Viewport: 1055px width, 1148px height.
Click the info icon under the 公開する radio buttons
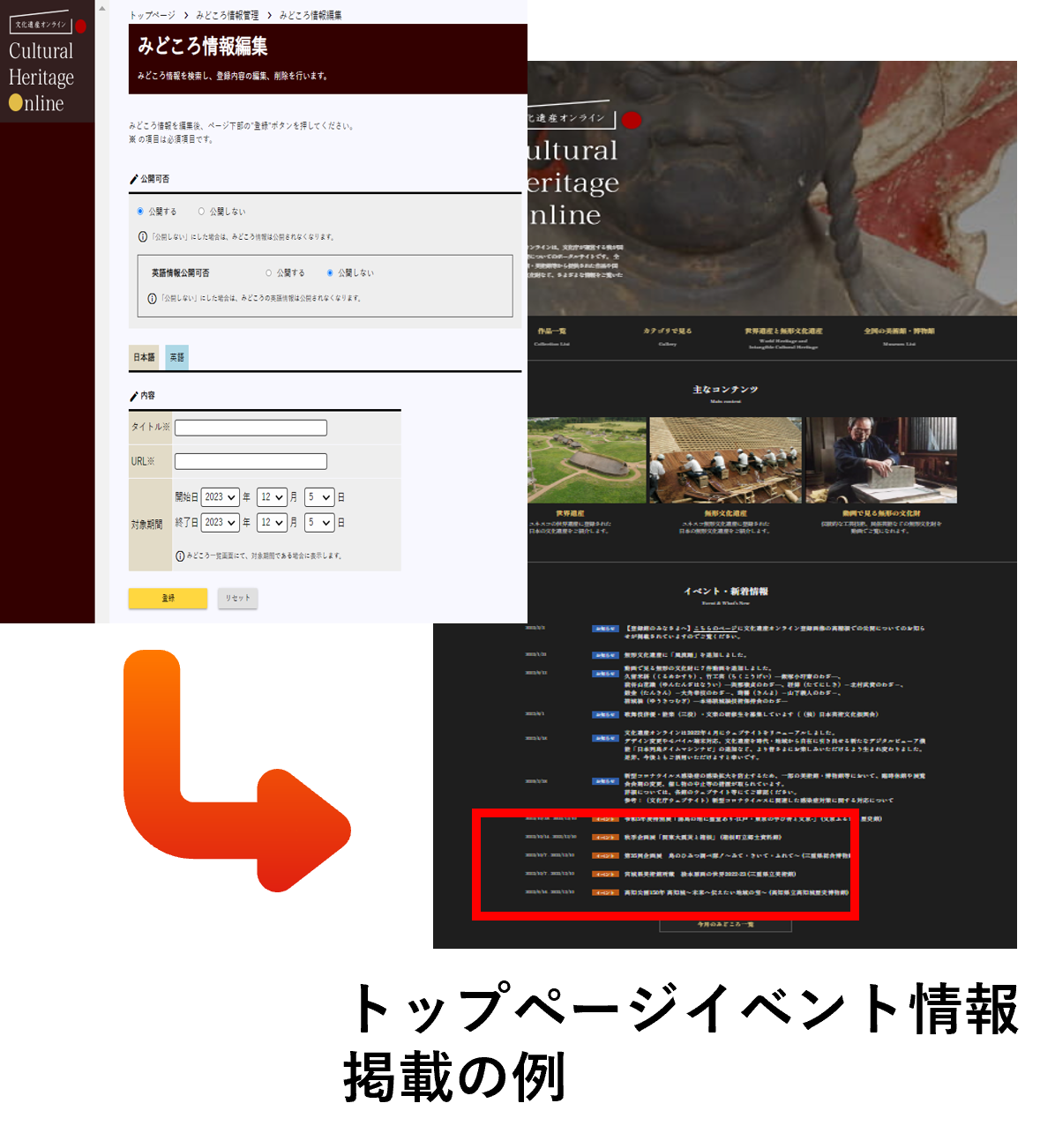(143, 237)
